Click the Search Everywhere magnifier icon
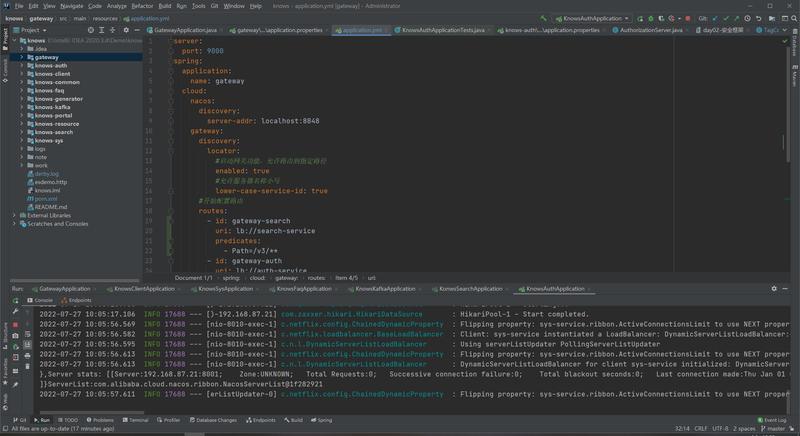Viewport: 800px width, 436px height. pos(793,19)
